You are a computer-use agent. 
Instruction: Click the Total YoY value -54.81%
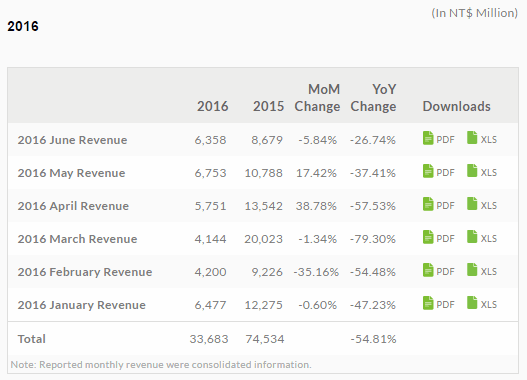[373, 339]
